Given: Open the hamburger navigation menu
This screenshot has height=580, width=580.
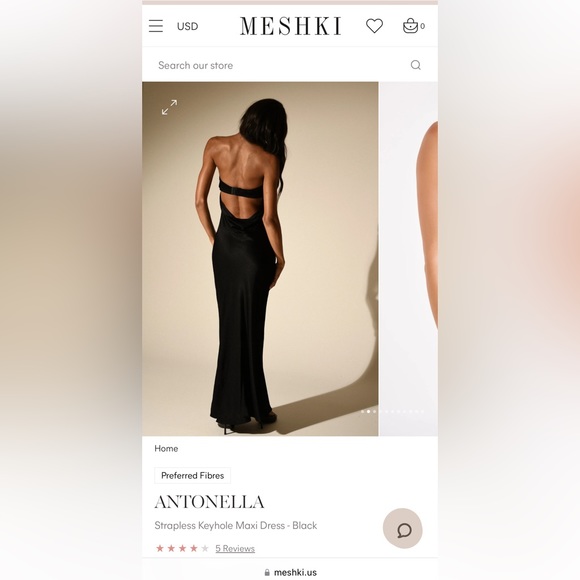Looking at the screenshot, I should point(156,26).
